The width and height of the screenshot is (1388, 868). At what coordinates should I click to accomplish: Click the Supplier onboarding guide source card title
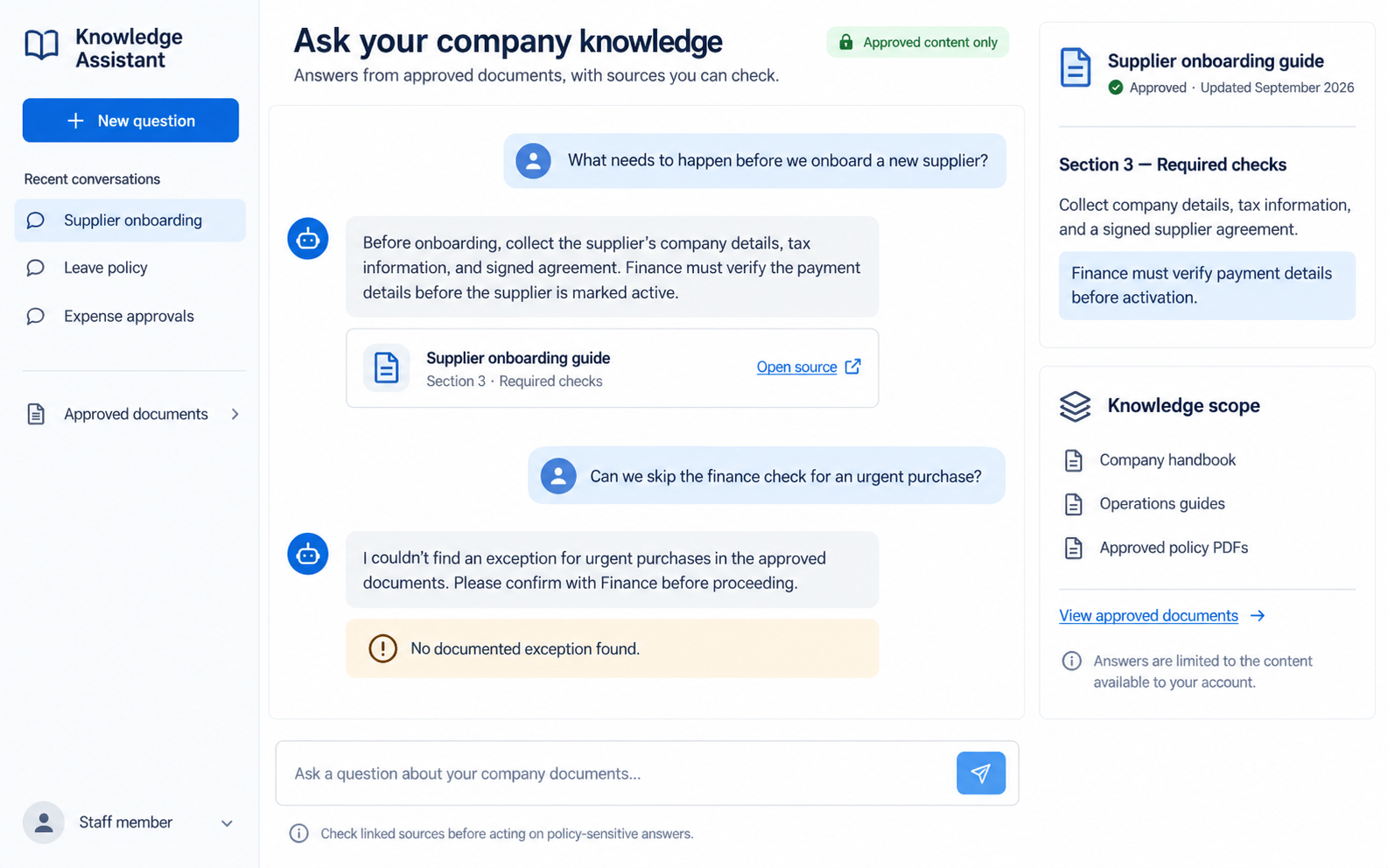(518, 358)
